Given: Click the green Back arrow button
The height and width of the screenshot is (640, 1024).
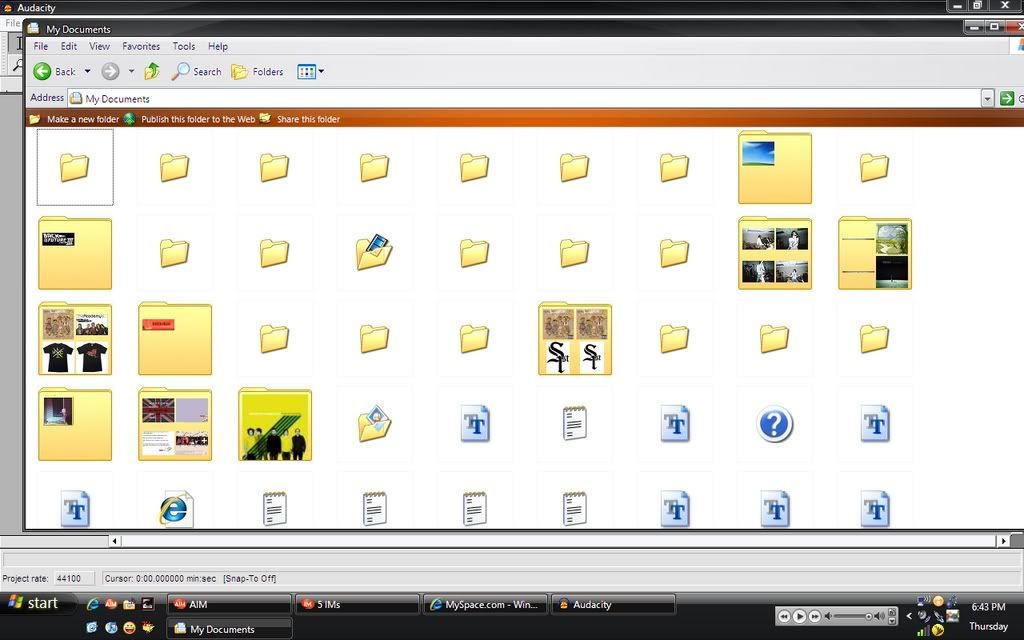Looking at the screenshot, I should click(x=42, y=71).
